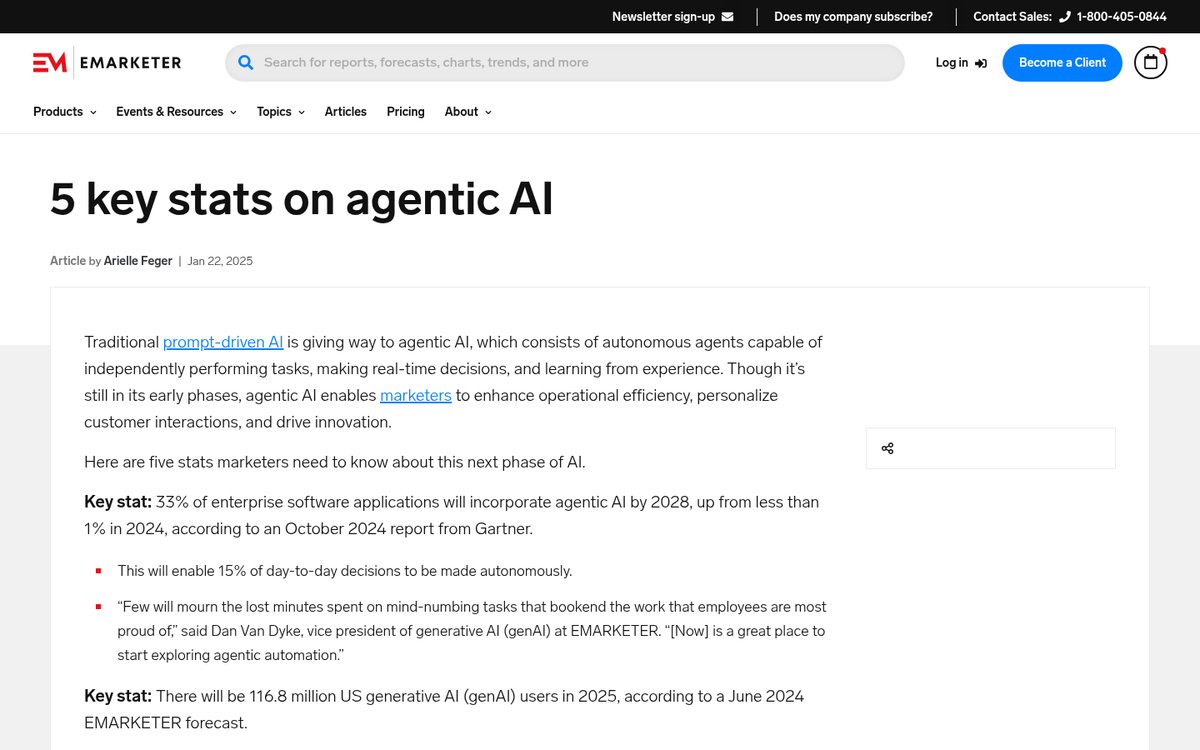The height and width of the screenshot is (750, 1200).
Task: Click the calendar icon in header
Action: click(x=1150, y=62)
